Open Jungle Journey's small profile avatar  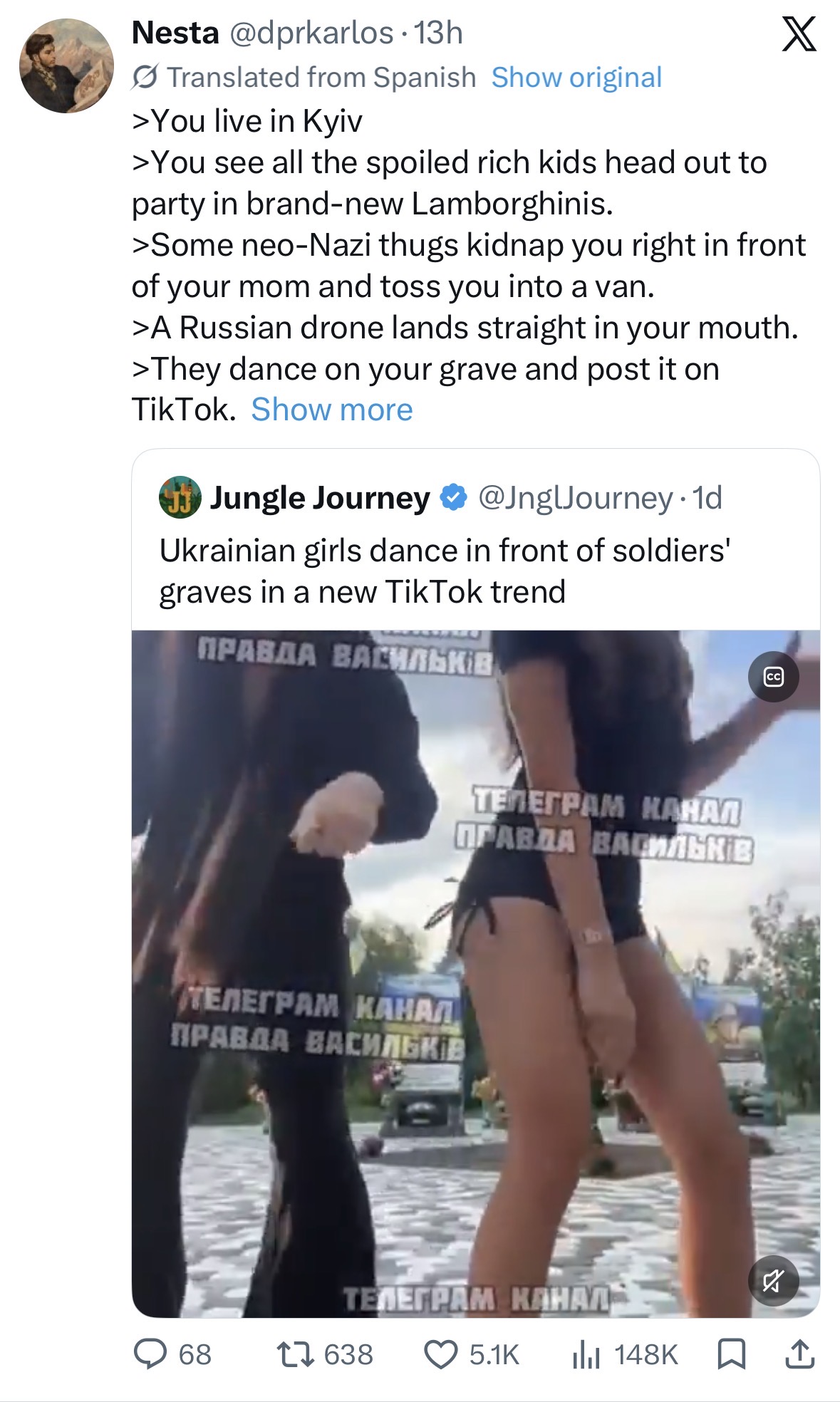coord(180,497)
